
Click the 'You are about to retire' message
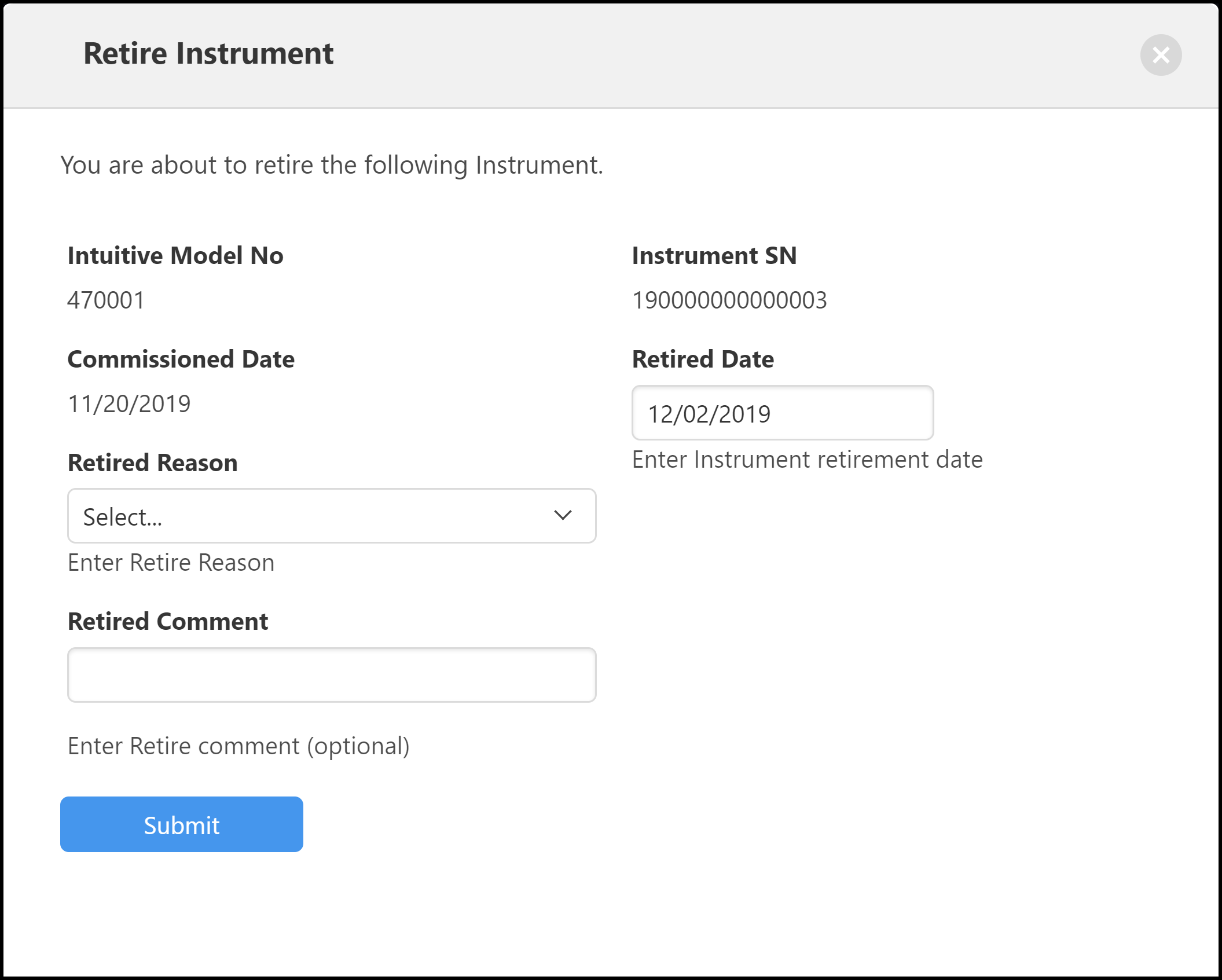pyautogui.click(x=331, y=166)
